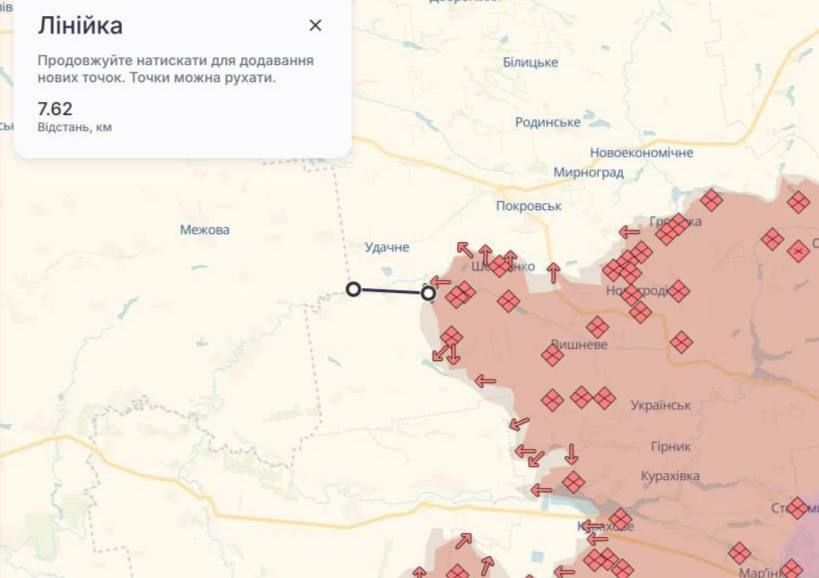This screenshot has height=578, width=819.
Task: Click the left endpoint of the ruler line
Action: [353, 289]
